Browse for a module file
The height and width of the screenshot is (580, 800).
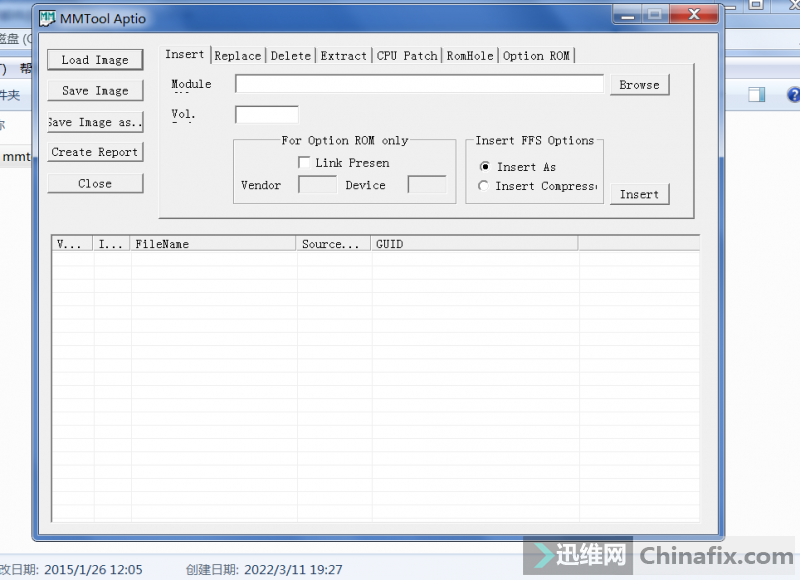tap(639, 85)
